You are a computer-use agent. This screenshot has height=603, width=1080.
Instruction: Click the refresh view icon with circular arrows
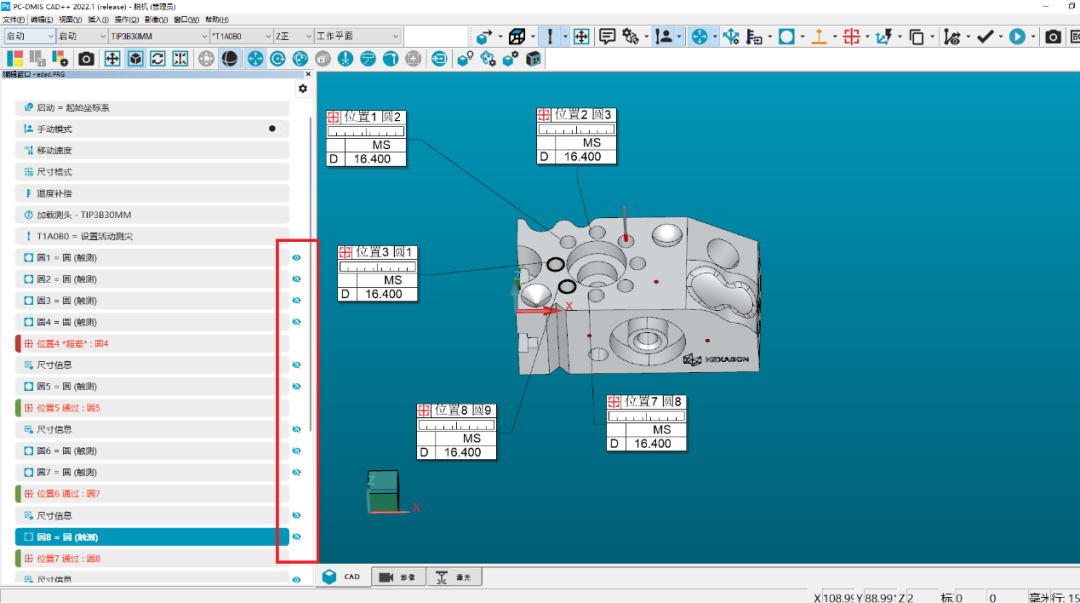158,59
